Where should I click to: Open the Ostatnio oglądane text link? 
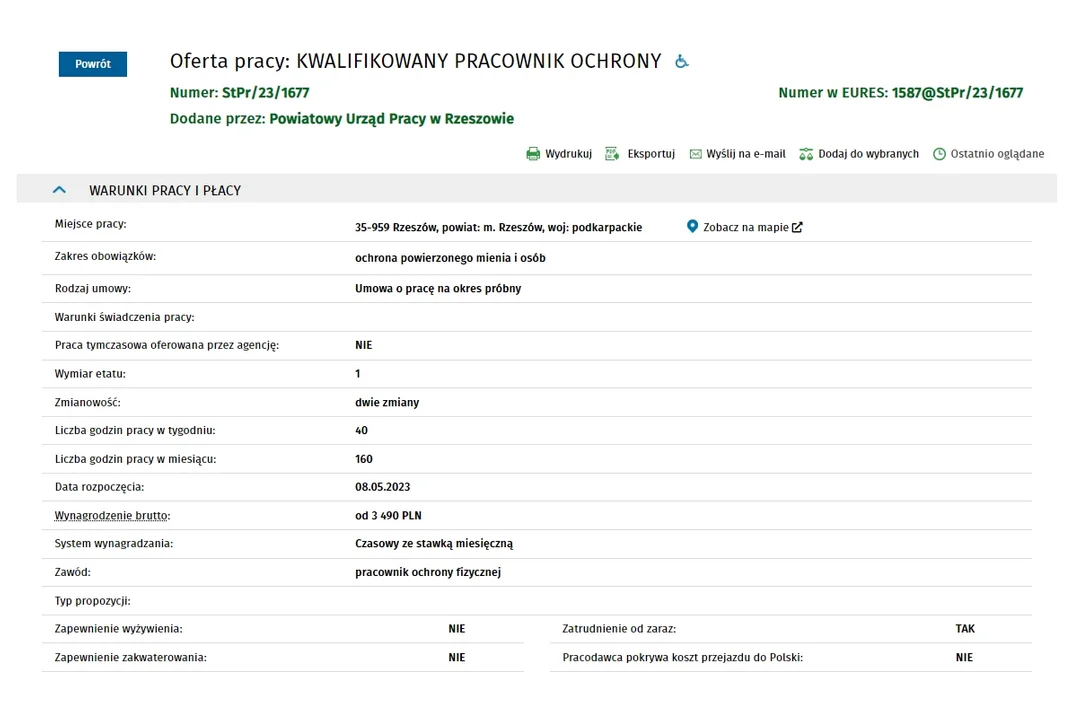coord(997,154)
